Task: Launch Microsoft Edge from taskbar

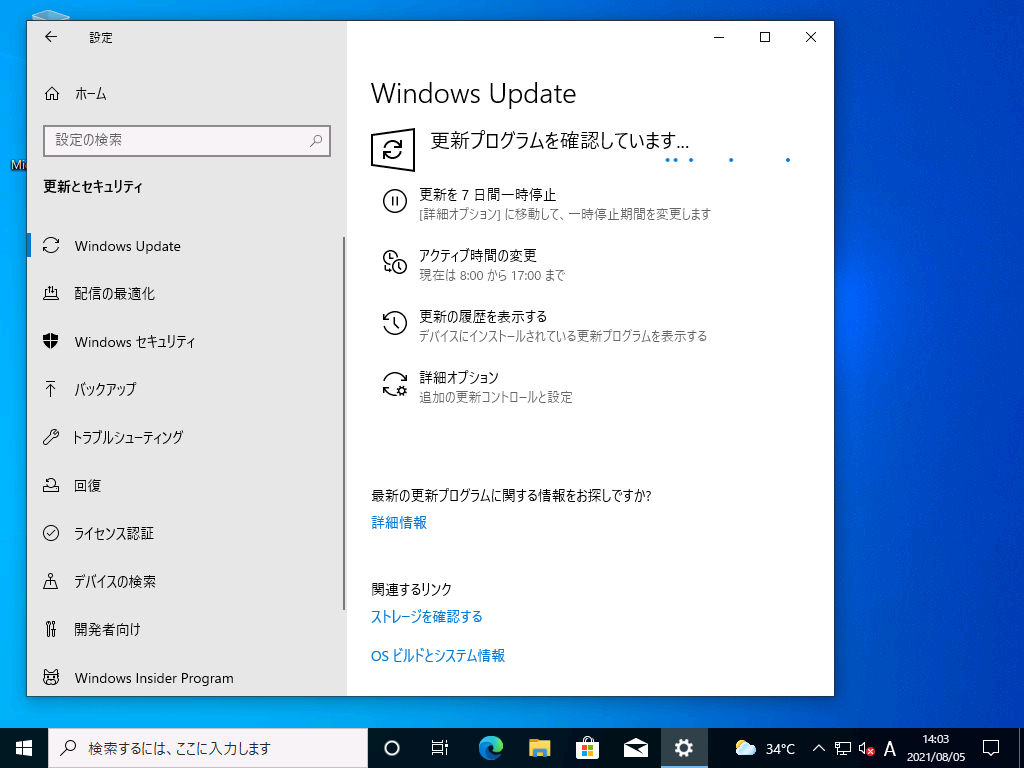Action: (x=490, y=748)
